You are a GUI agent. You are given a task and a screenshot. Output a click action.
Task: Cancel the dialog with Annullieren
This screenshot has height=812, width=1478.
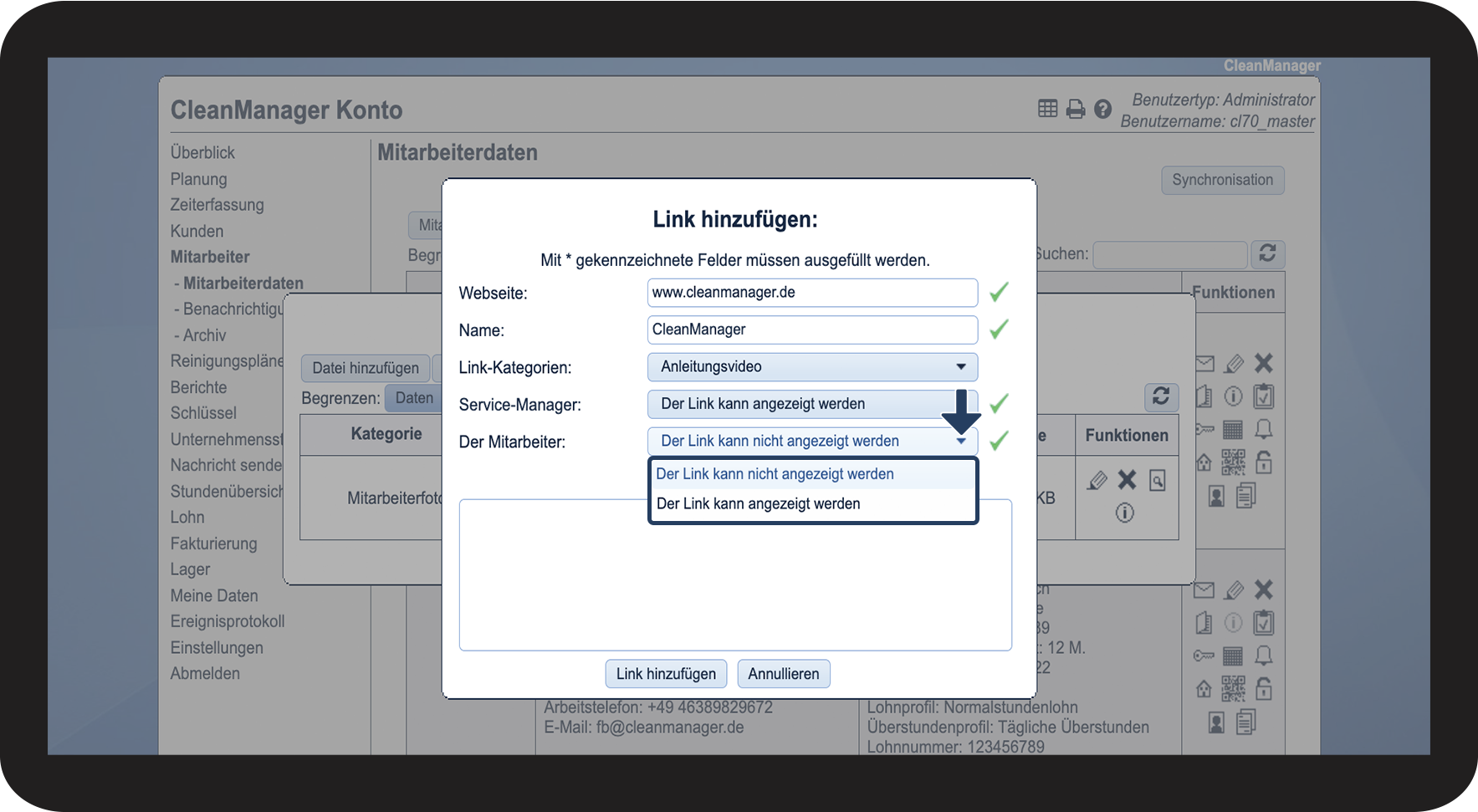783,674
